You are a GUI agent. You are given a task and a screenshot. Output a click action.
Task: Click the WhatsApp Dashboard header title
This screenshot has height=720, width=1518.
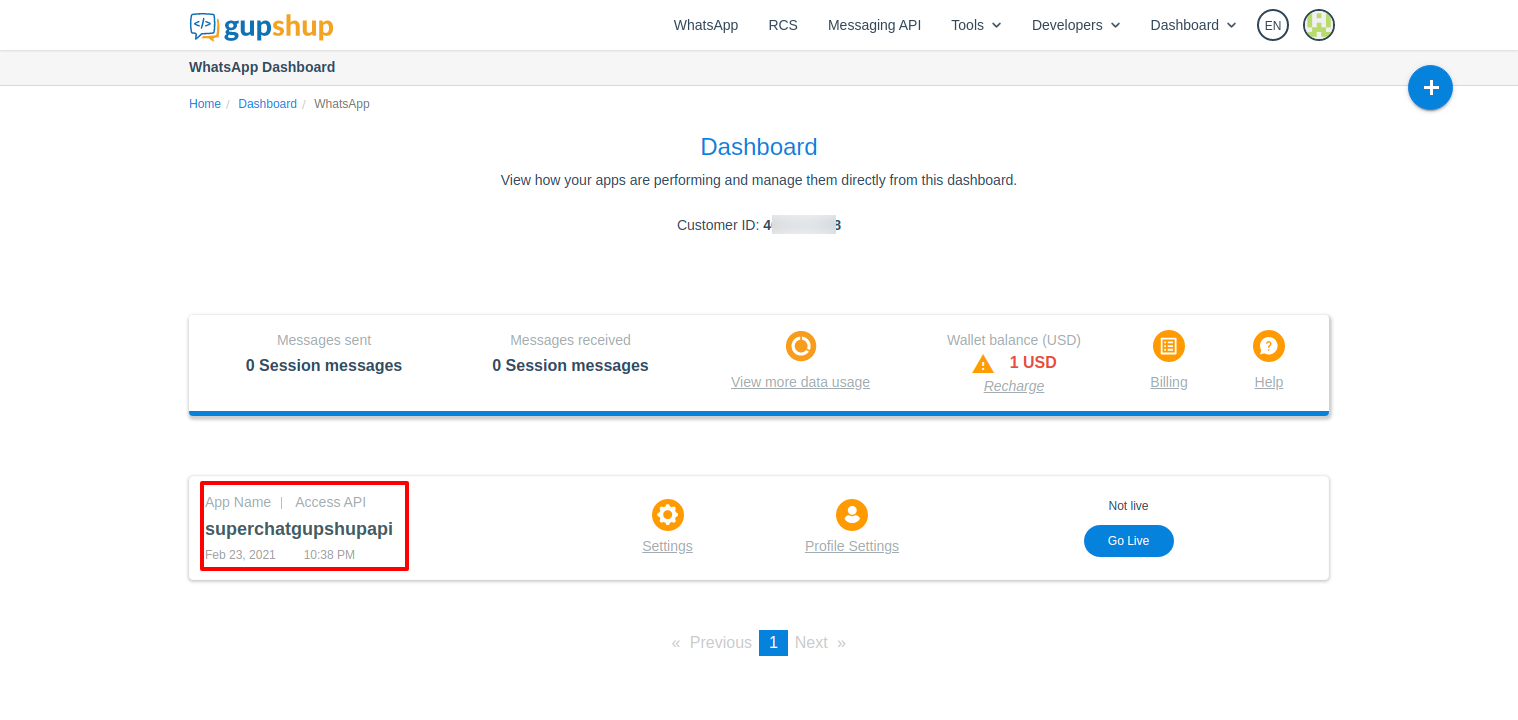pos(262,67)
